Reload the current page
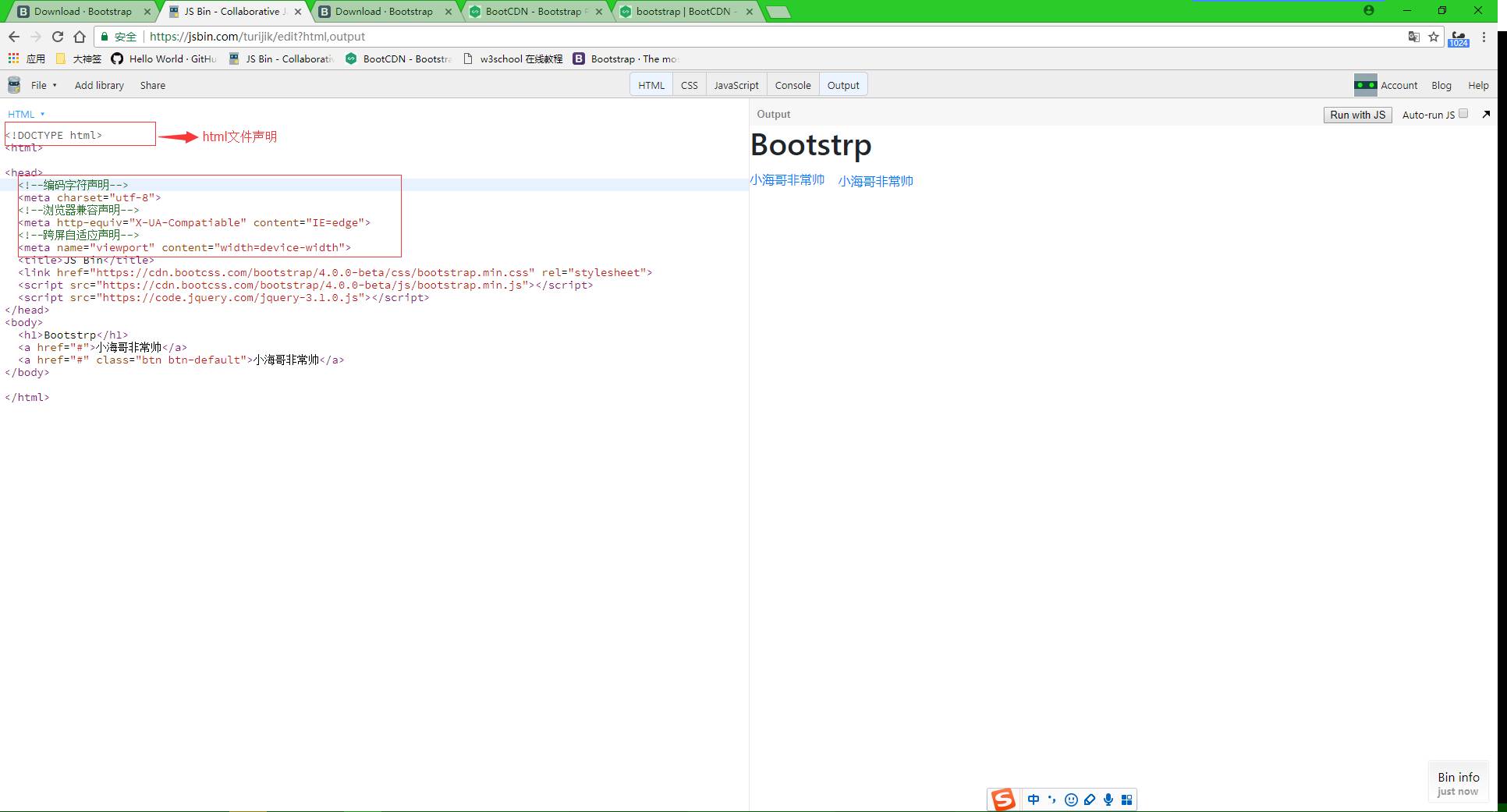 point(58,37)
